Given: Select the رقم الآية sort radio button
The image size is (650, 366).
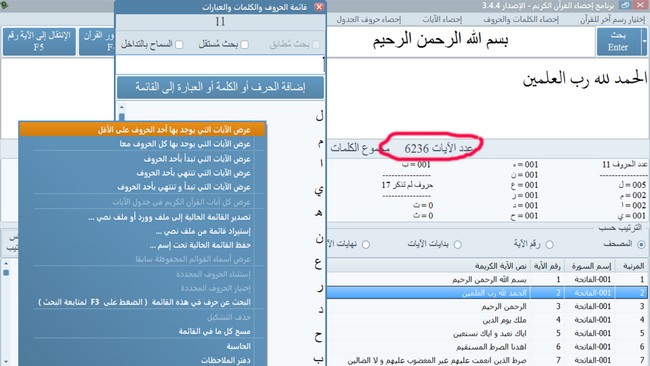Looking at the screenshot, I should 549,245.
